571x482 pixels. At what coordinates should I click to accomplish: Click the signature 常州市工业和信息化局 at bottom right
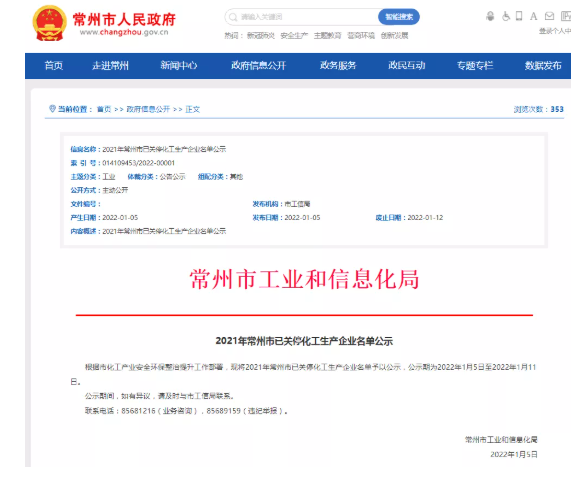(x=501, y=440)
